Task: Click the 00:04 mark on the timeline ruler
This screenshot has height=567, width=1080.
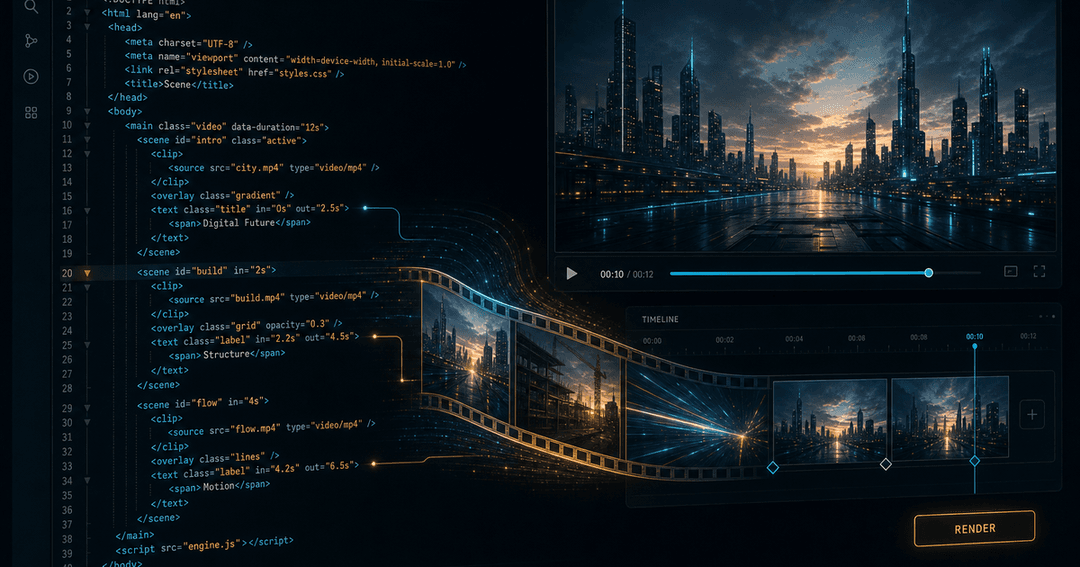Action: (794, 339)
